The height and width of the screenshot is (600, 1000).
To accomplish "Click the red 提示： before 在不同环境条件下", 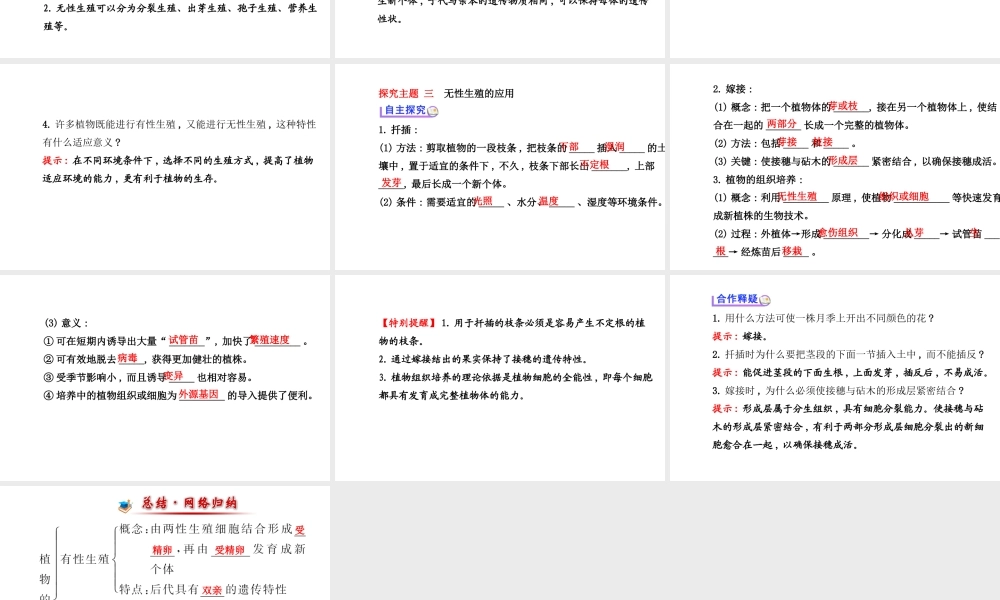I will (x=55, y=160).
